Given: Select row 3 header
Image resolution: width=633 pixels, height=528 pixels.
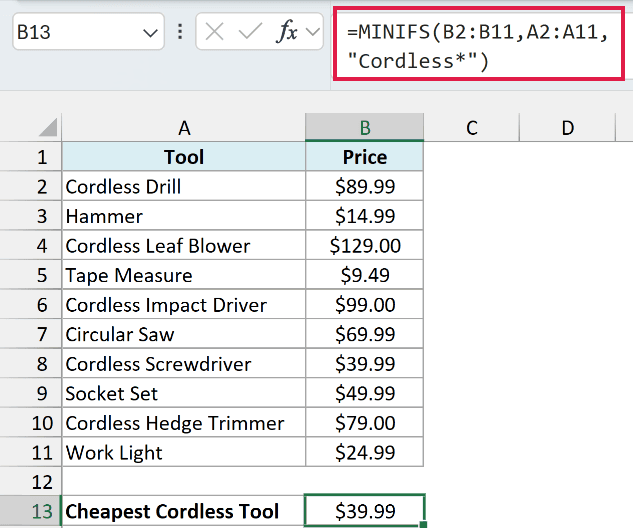Looking at the screenshot, I should (31, 216).
